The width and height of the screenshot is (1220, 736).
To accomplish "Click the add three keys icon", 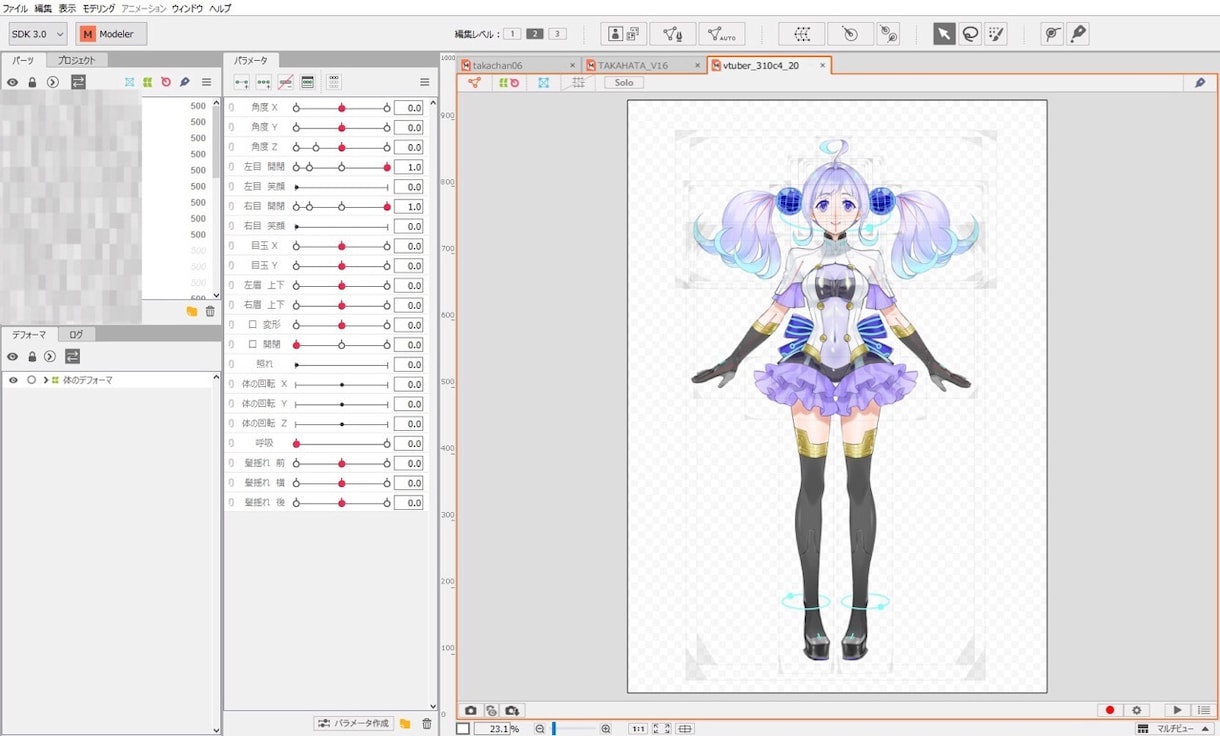I will click(x=263, y=82).
